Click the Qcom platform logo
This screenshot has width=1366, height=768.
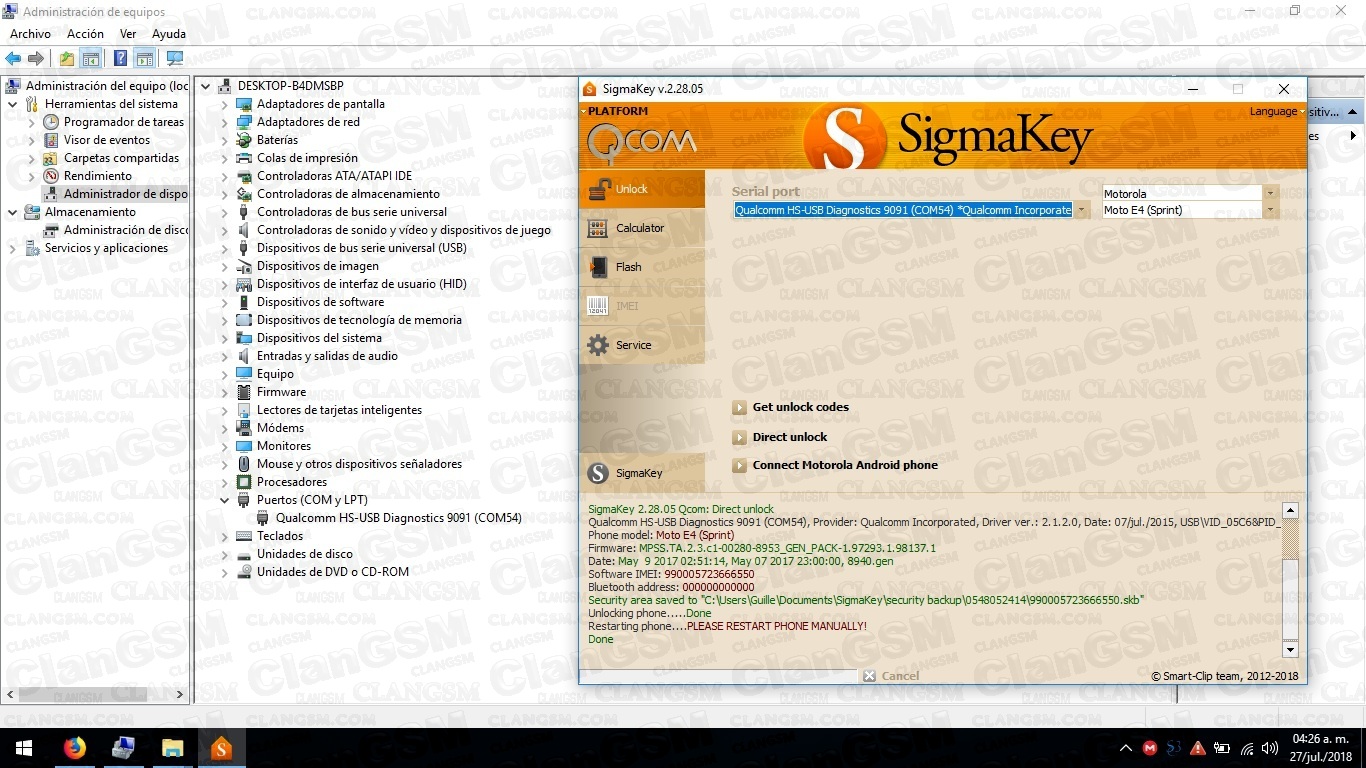tap(641, 141)
